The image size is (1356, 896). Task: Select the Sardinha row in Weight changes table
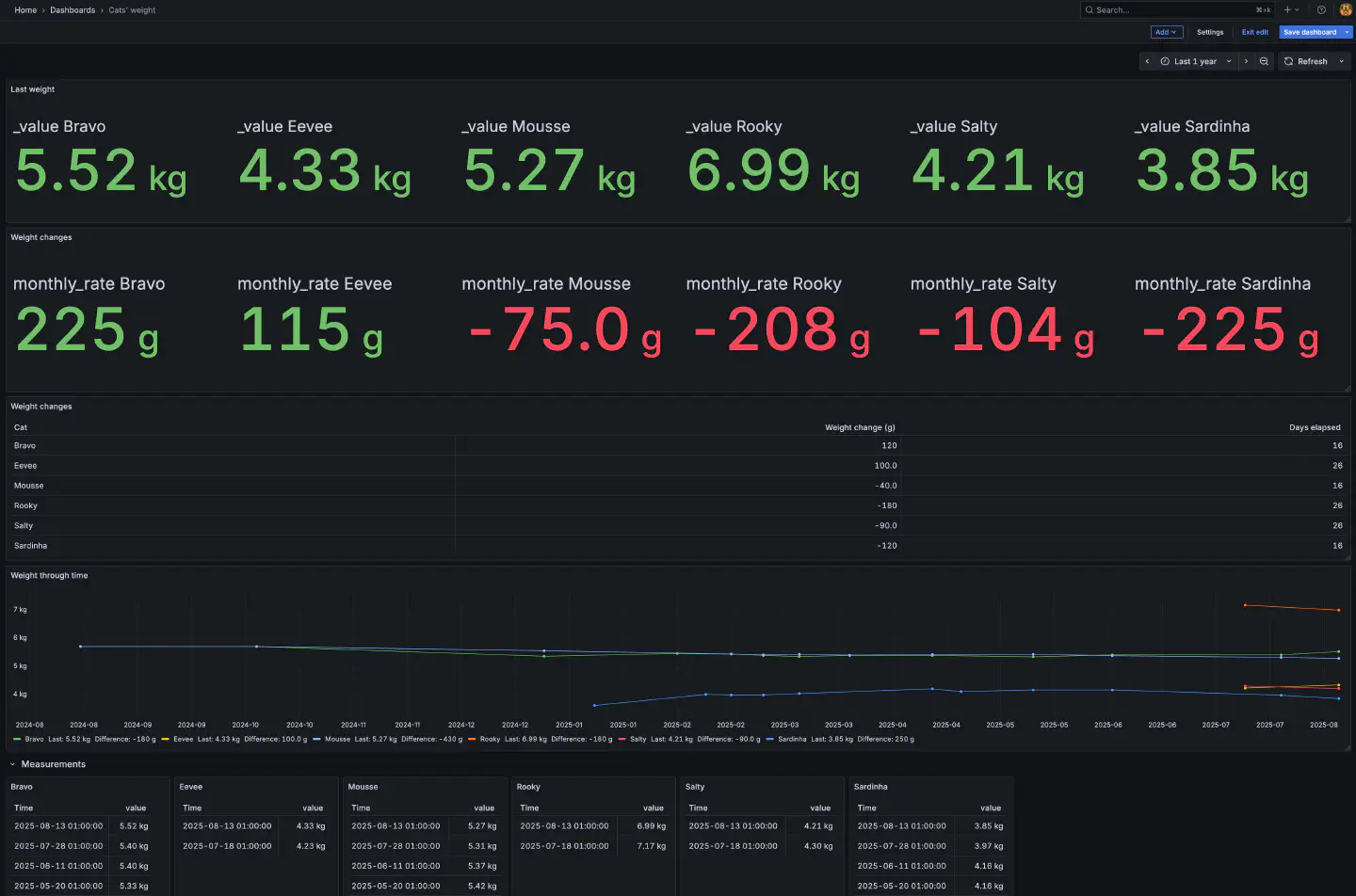pos(678,546)
